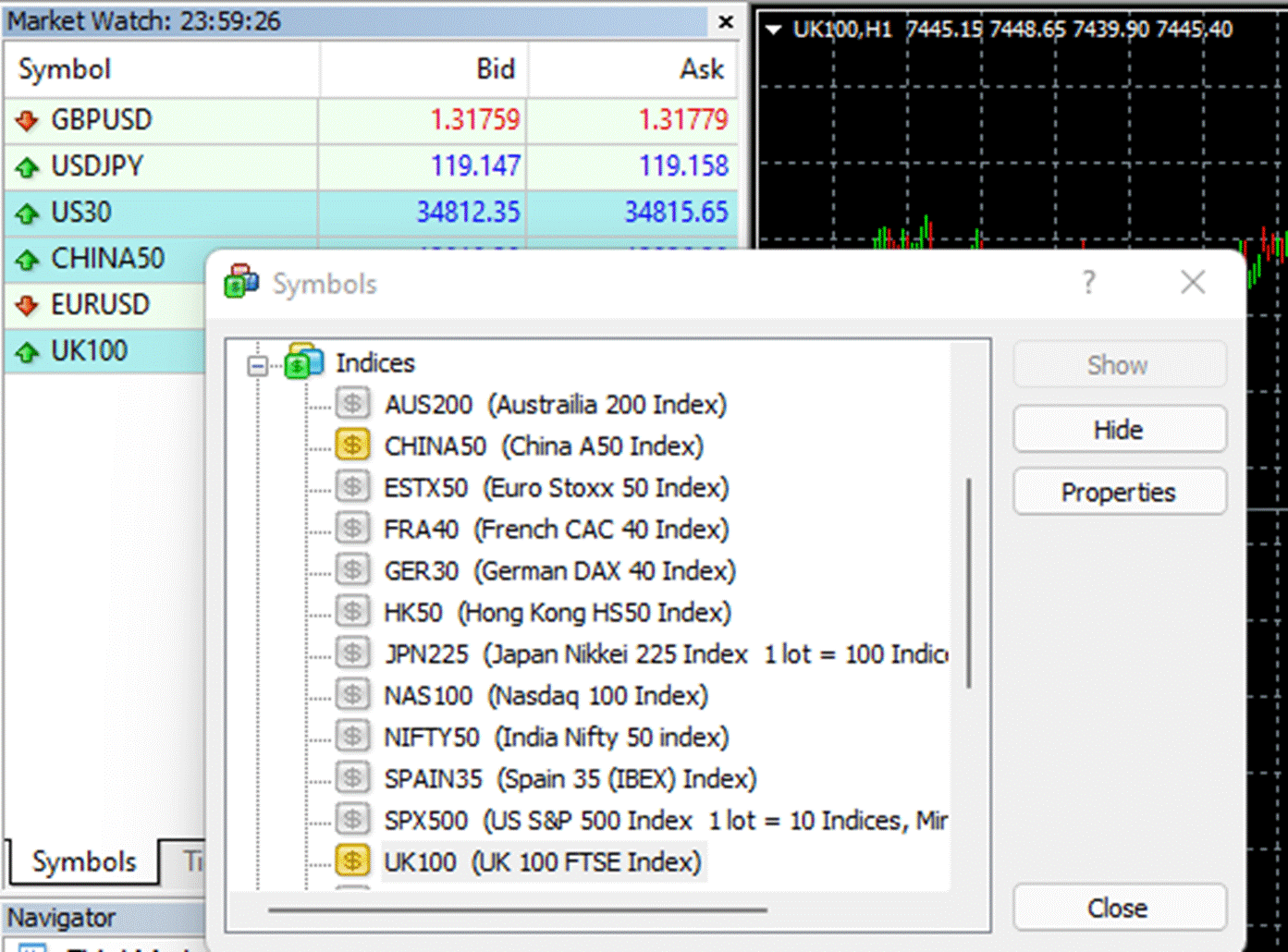Screen dimensions: 1288x952
Task: Click the SPAIN35 symbol dollar icon
Action: [x=352, y=778]
